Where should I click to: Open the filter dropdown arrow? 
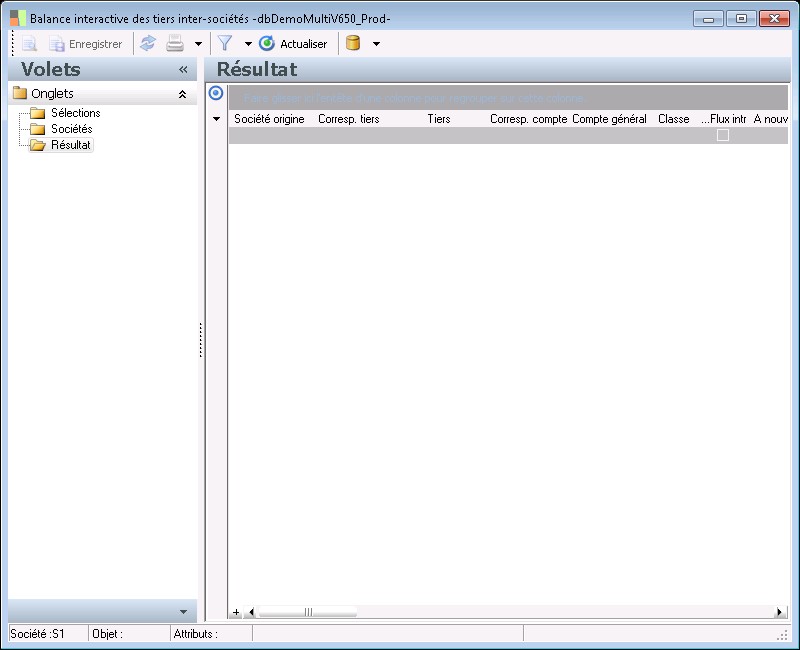coord(248,44)
